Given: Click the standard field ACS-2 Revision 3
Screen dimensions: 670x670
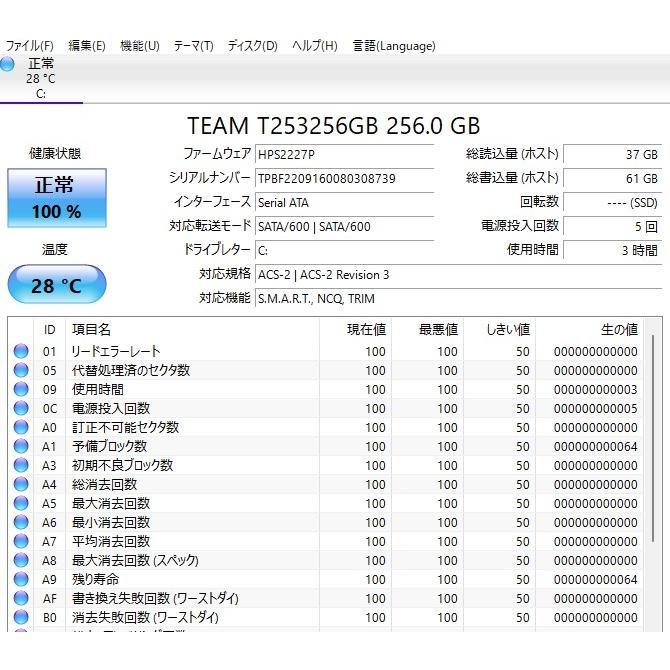Looking at the screenshot, I should point(458,274).
